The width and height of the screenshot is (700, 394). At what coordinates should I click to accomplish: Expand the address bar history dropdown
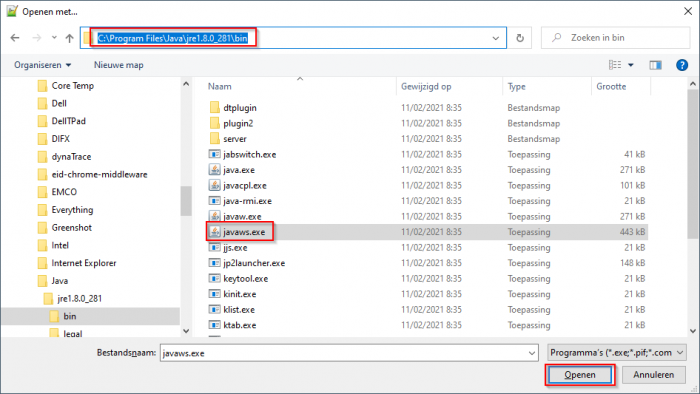[x=496, y=38]
